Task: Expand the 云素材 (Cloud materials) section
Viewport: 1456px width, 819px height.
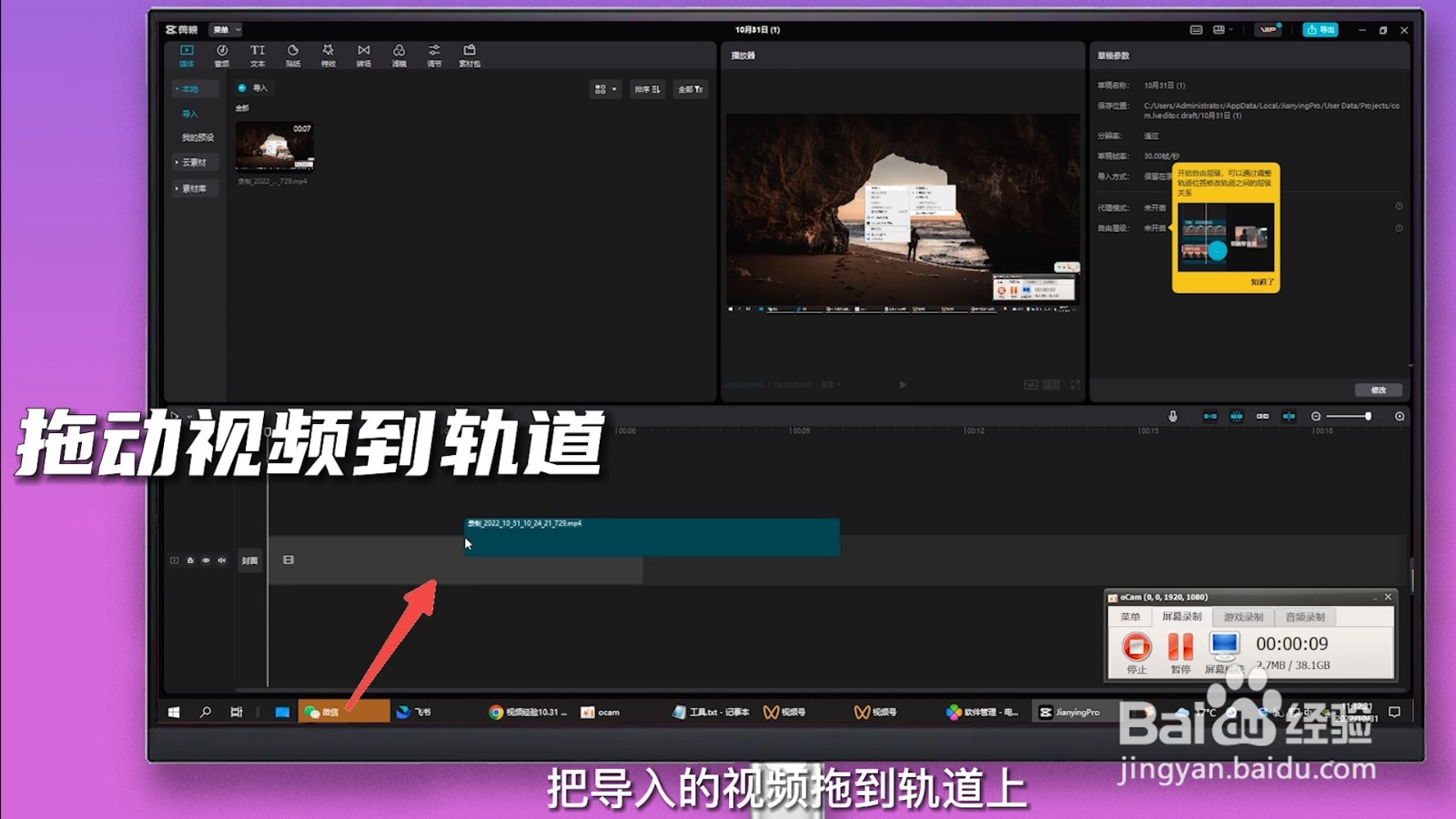Action: coord(196,162)
